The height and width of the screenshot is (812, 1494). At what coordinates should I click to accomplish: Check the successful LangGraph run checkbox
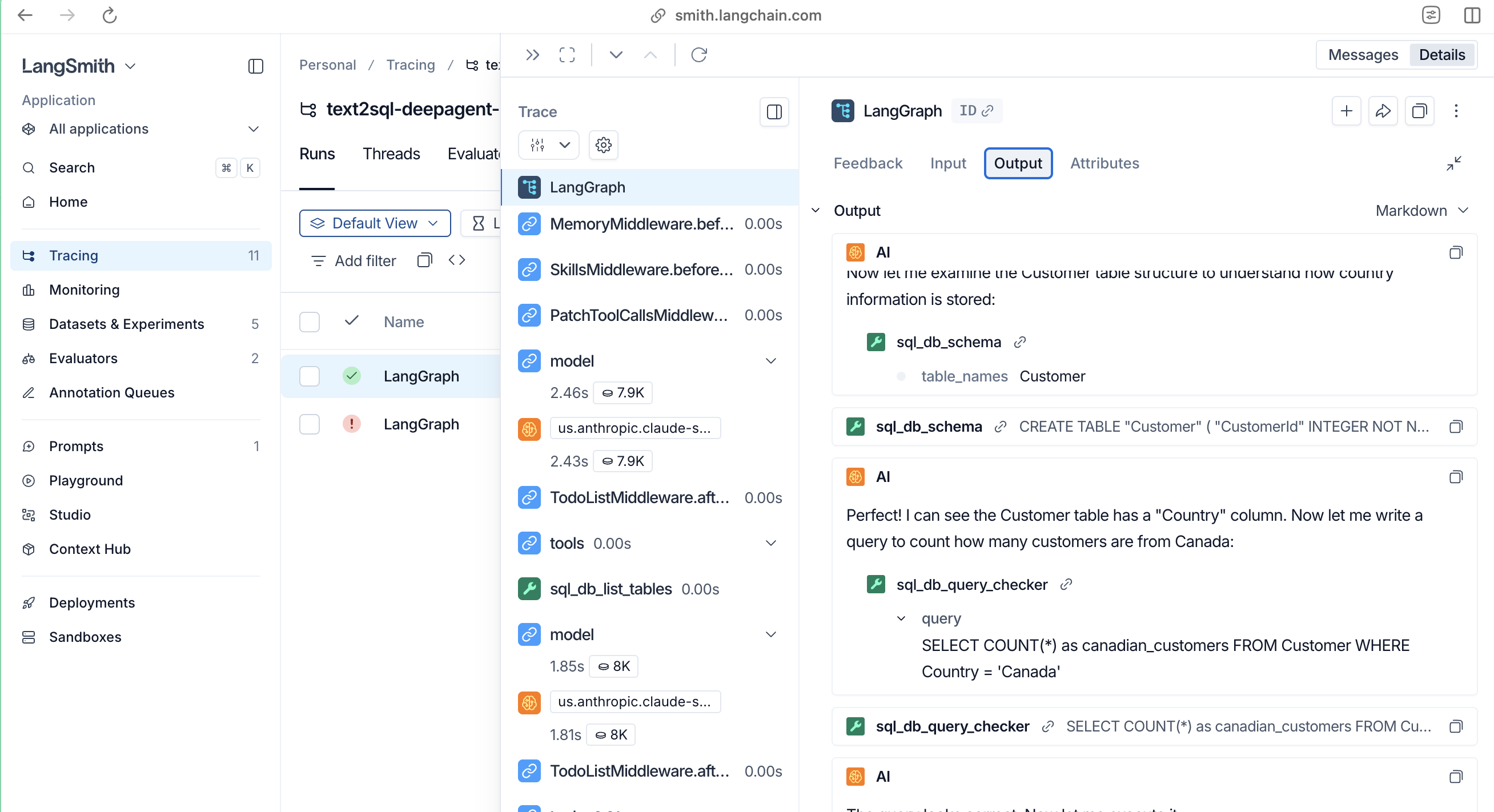coord(310,376)
